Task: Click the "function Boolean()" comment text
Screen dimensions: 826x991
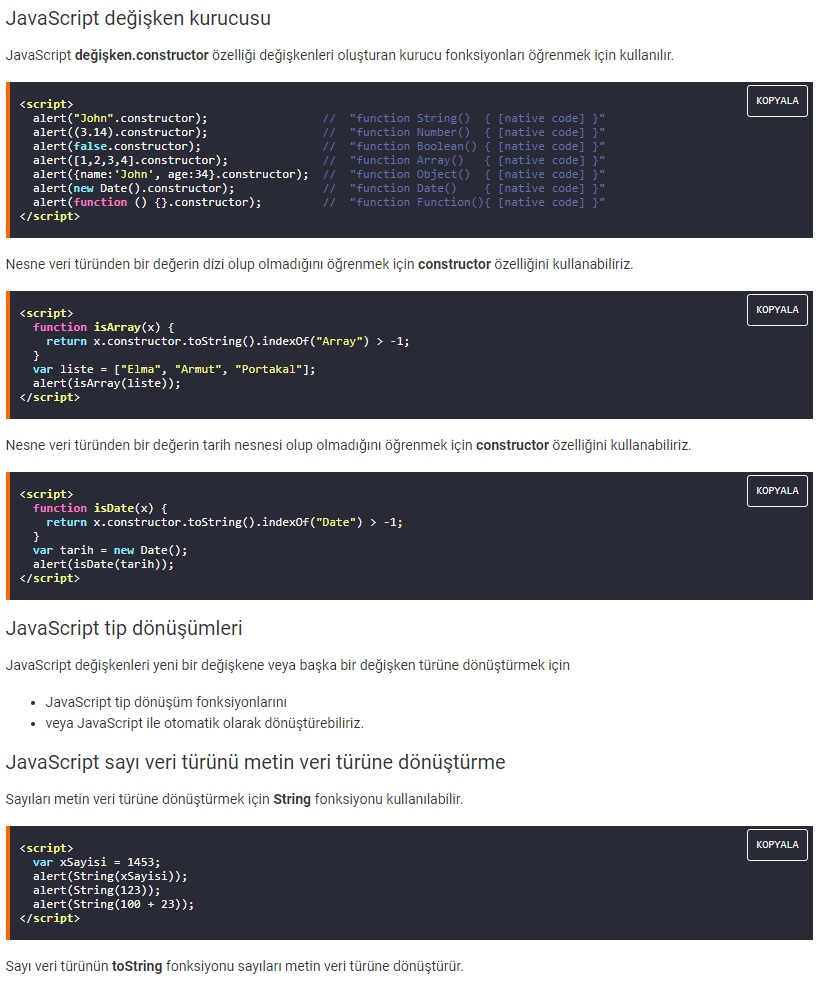Action: (413, 146)
